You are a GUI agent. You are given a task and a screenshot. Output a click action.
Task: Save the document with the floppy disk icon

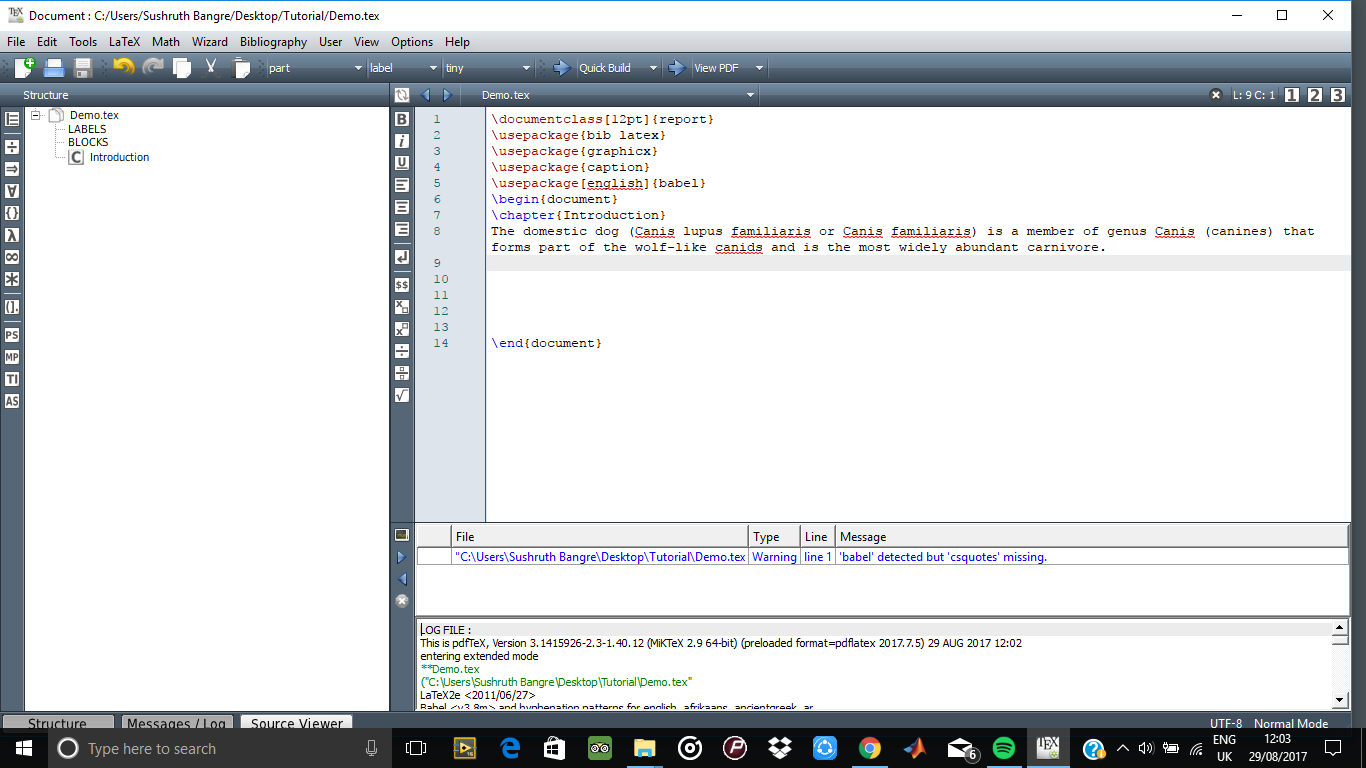point(83,68)
